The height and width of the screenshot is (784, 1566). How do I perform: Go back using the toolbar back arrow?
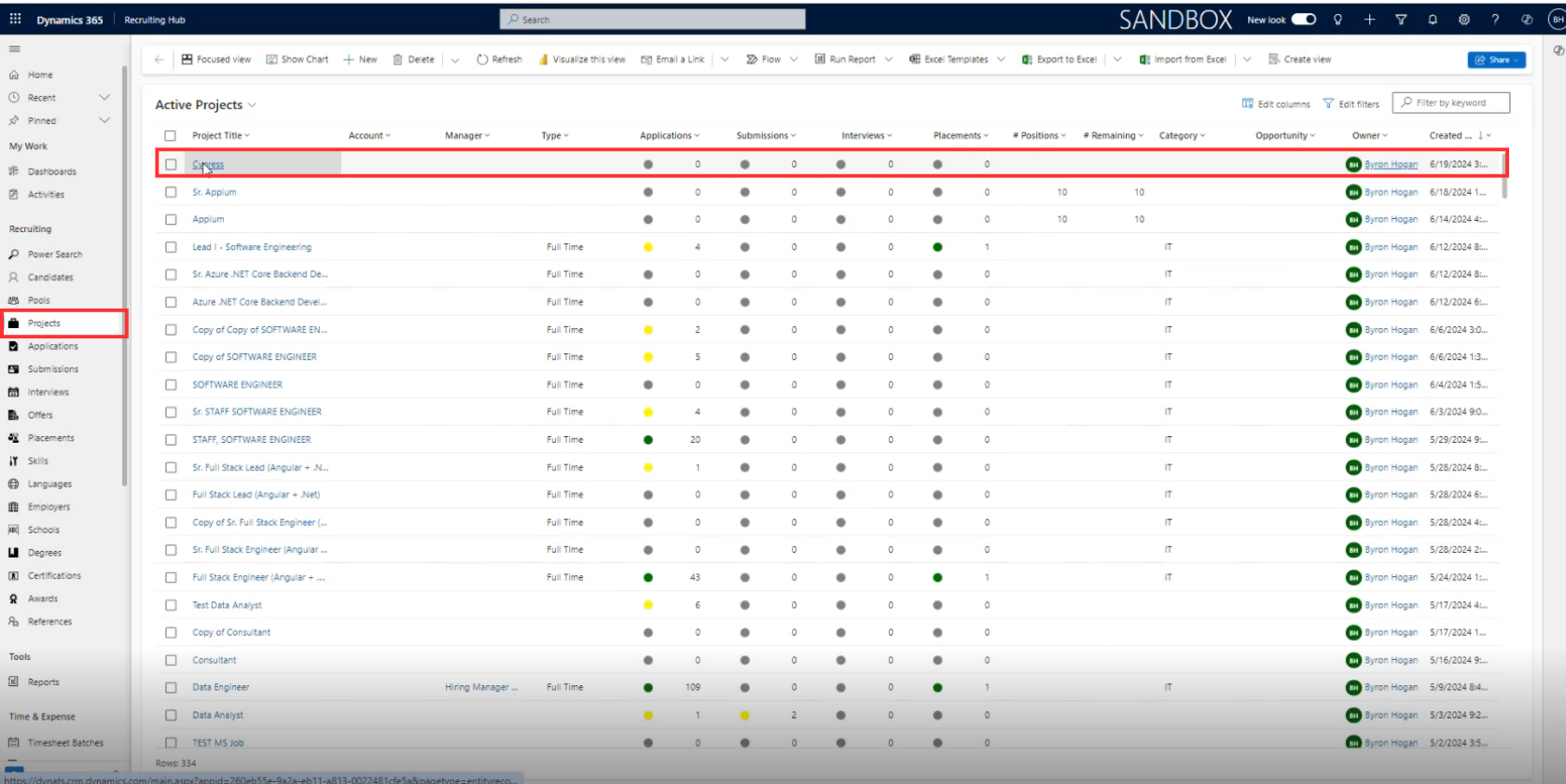pyautogui.click(x=159, y=60)
